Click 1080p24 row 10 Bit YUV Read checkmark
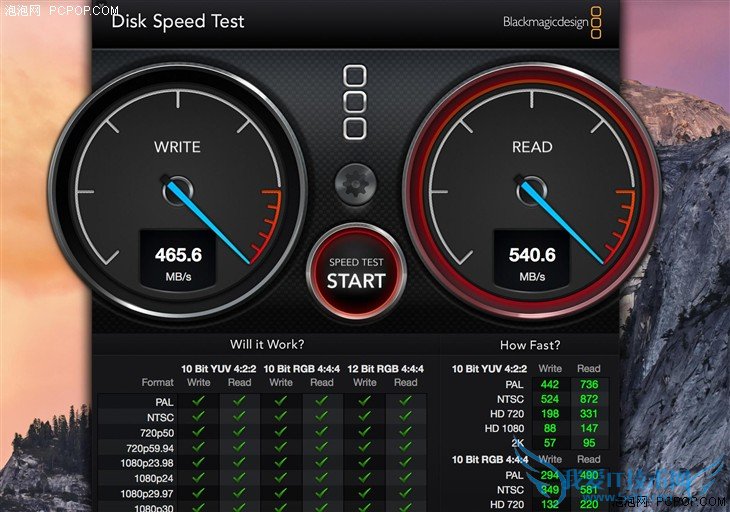Screen dimensions: 730x512 239,478
